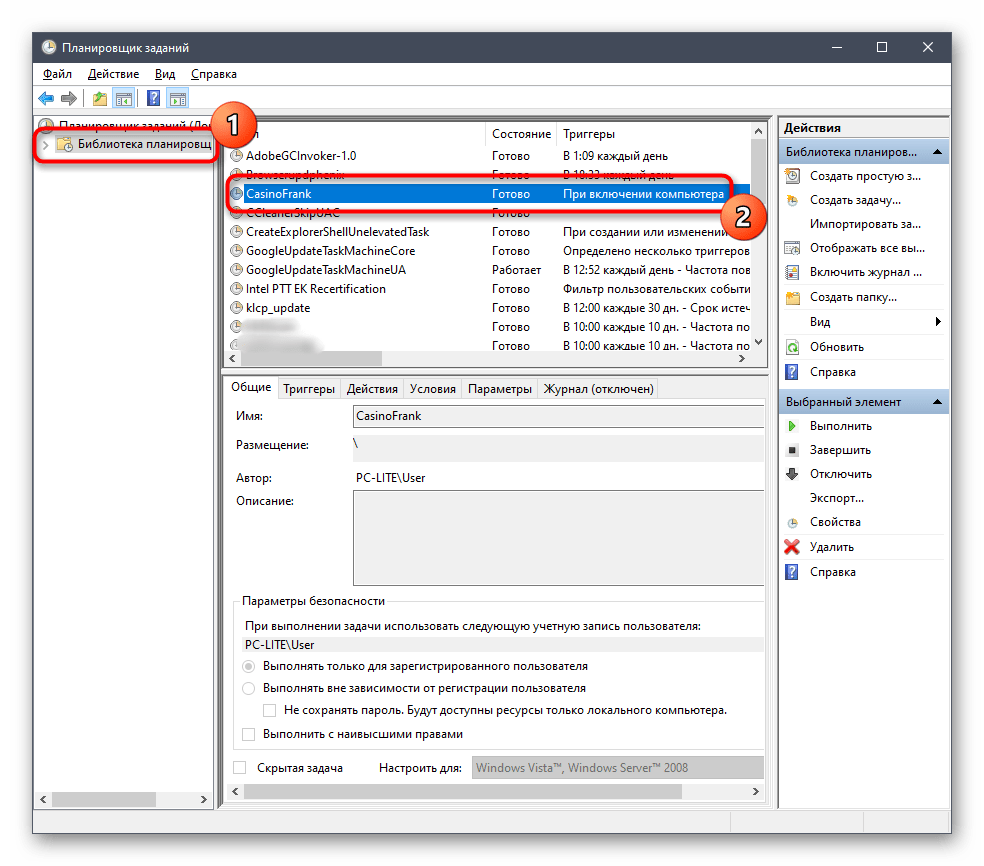Click Справка icon under Библиотека section
The height and width of the screenshot is (866, 984).
pos(793,372)
